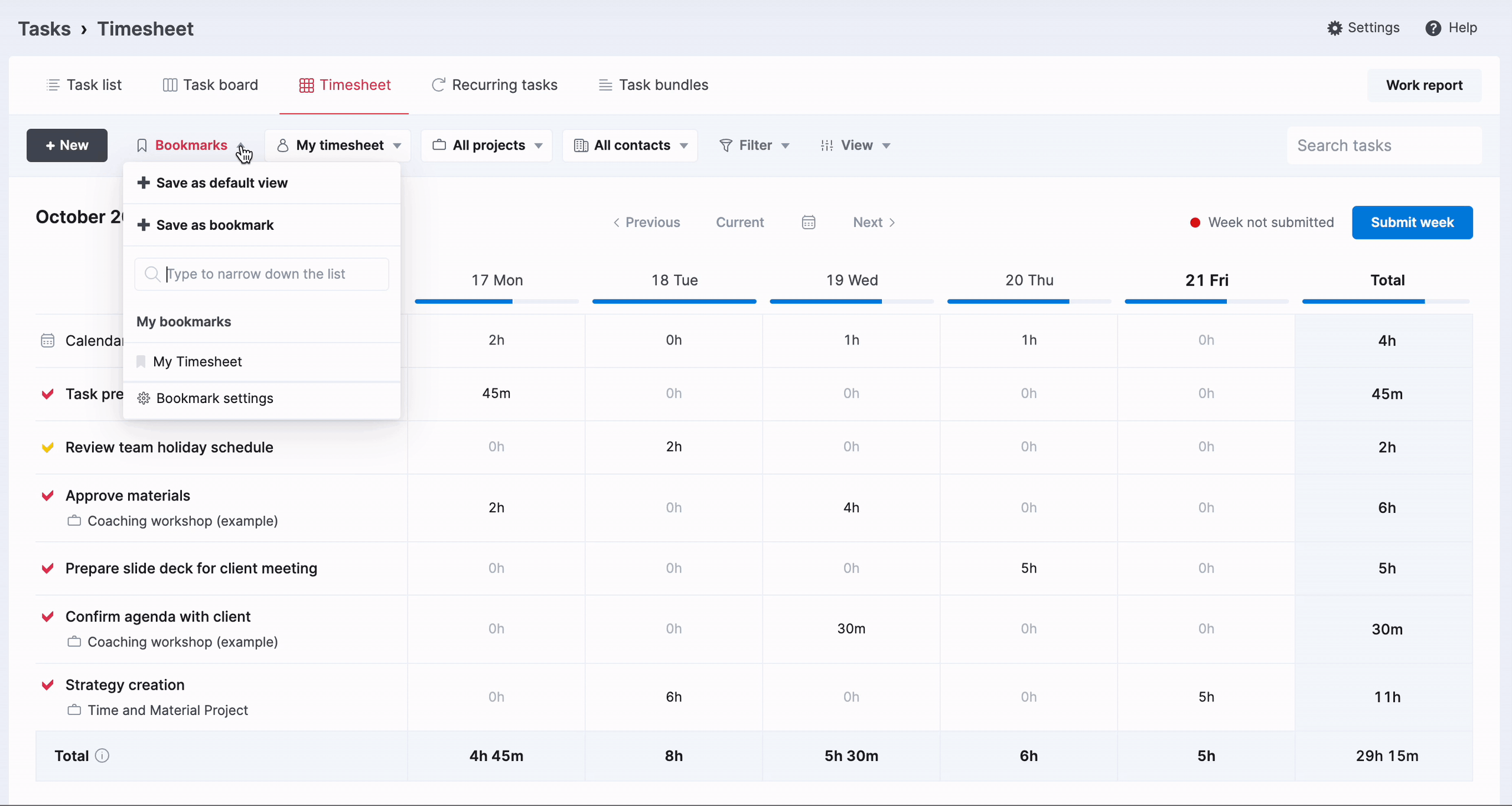Image resolution: width=1512 pixels, height=806 pixels.
Task: Click the calendar picker icon
Action: pyautogui.click(x=809, y=222)
